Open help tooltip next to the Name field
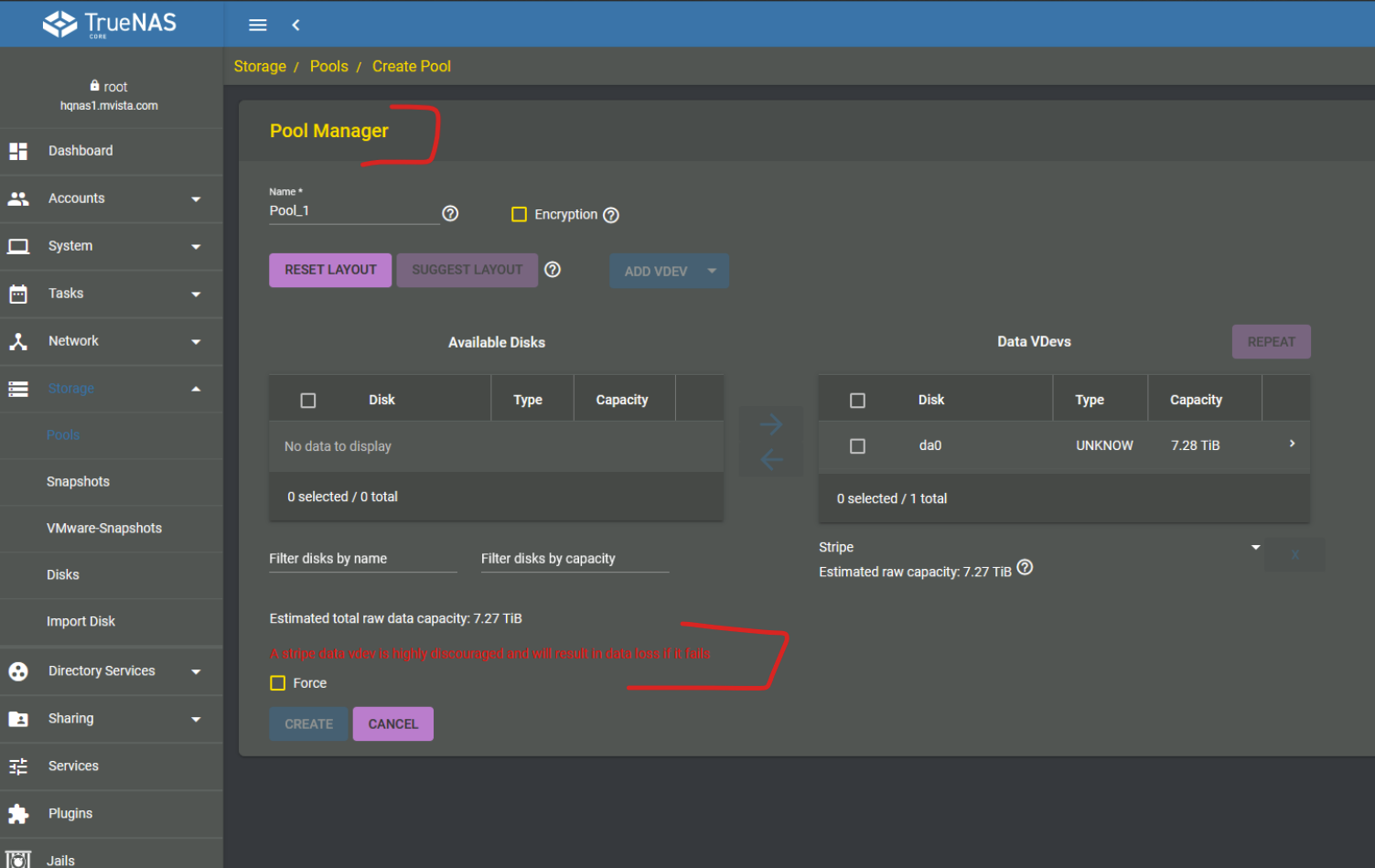 click(x=450, y=213)
